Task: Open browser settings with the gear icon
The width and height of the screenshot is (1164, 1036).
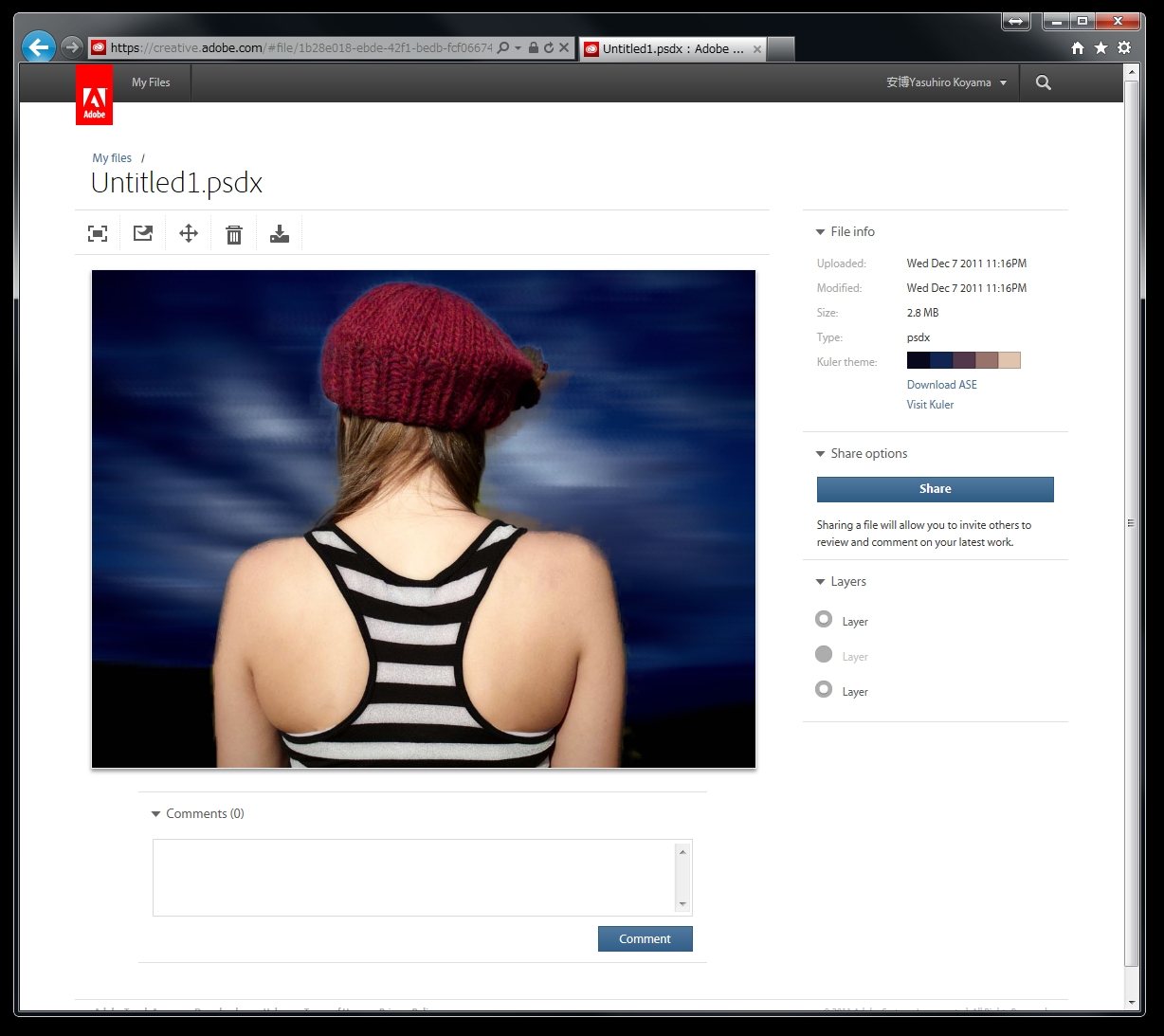Action: click(1122, 47)
